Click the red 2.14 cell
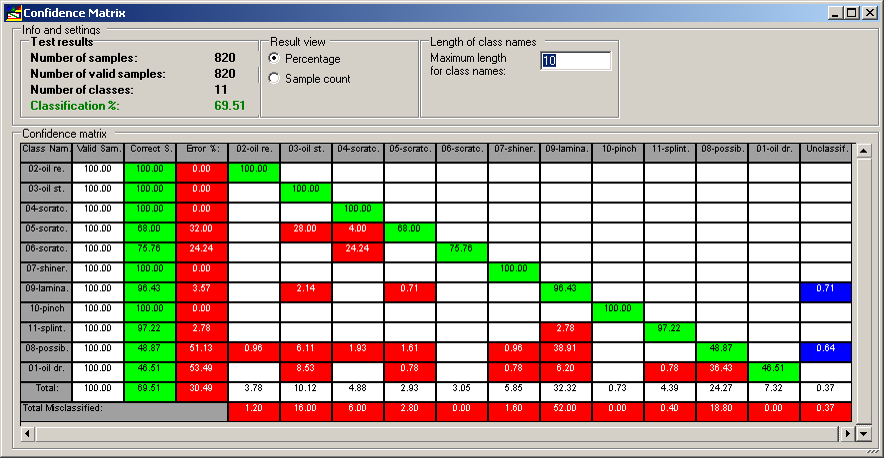The image size is (884, 458). pos(306,292)
